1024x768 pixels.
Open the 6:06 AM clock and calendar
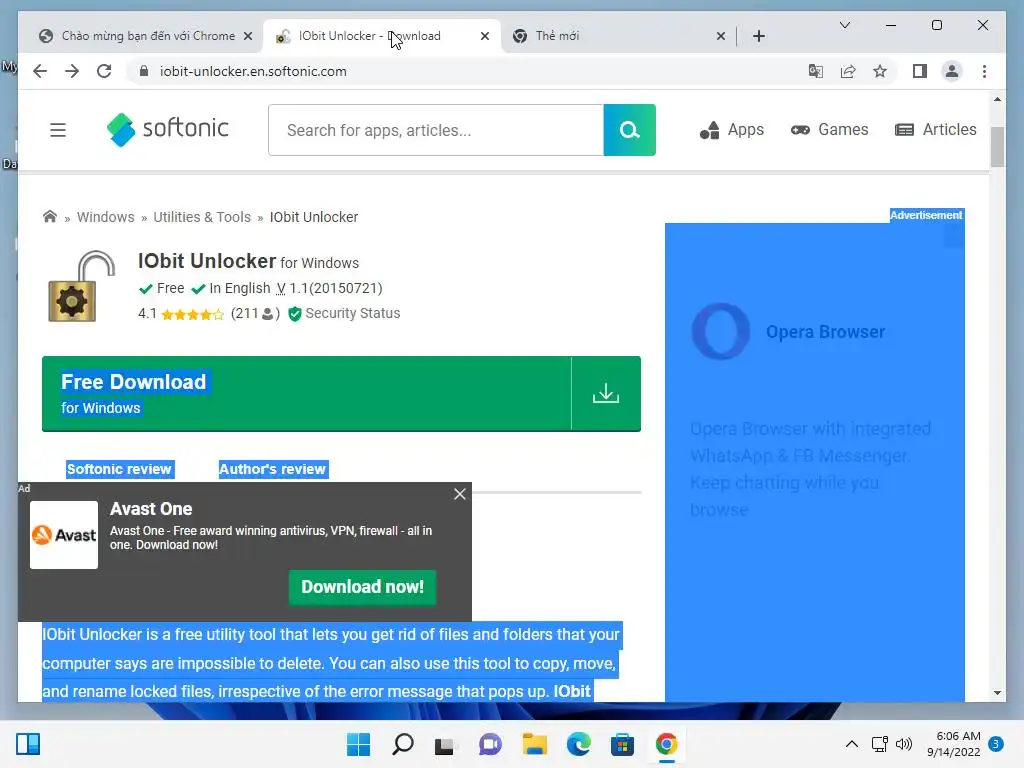tap(953, 744)
